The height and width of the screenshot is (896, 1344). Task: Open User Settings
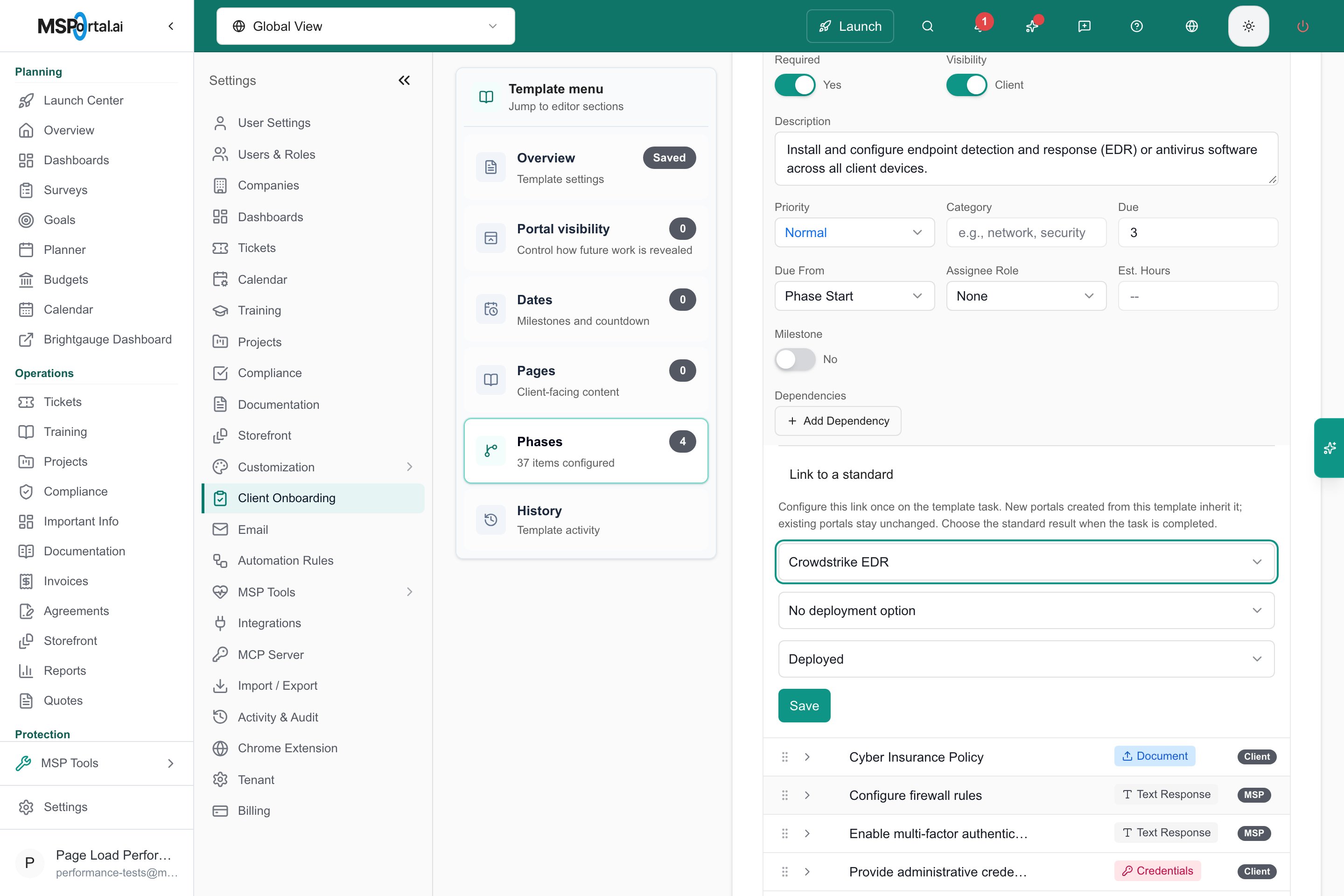313,123
